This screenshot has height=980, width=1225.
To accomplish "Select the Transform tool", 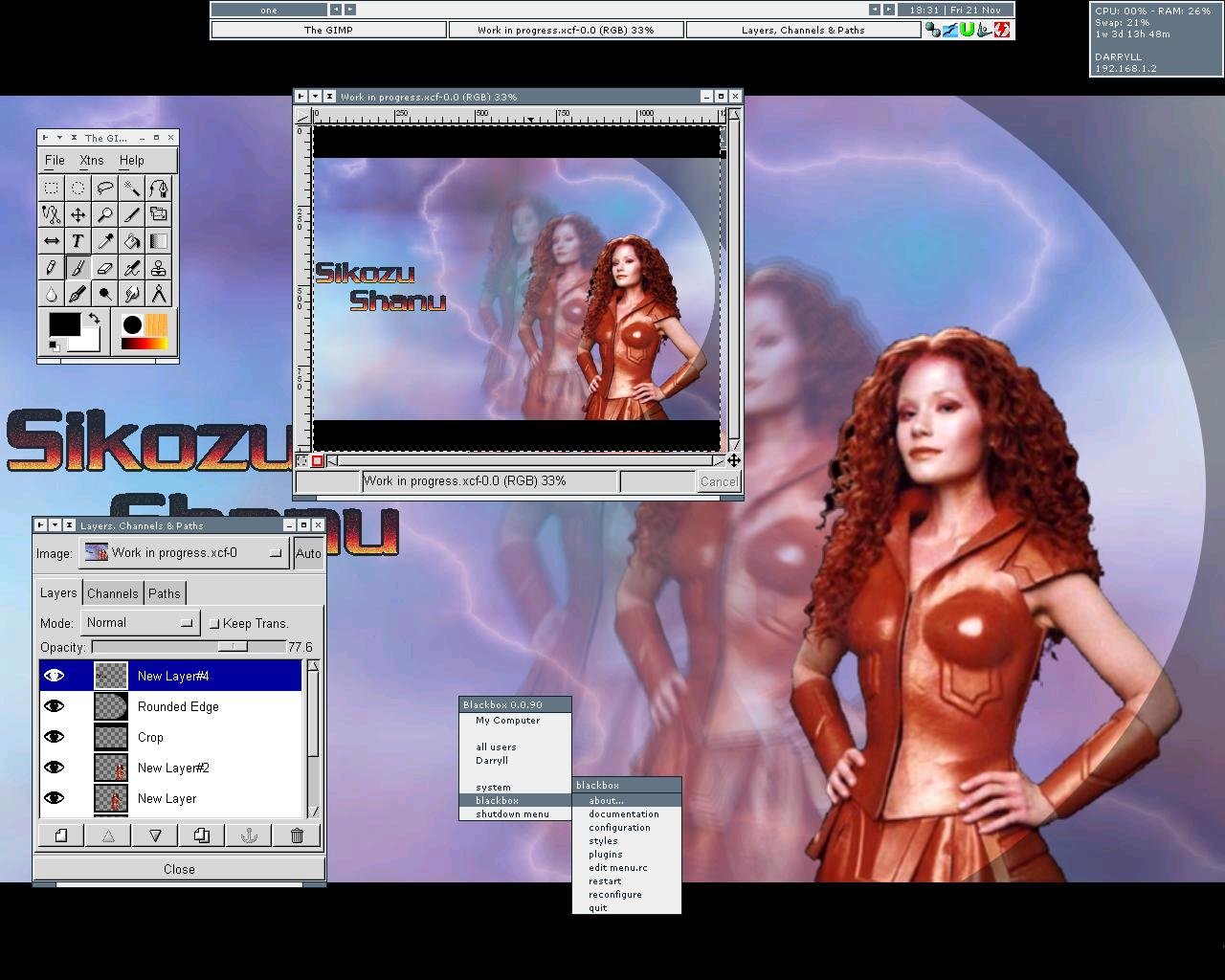I will point(159,214).
